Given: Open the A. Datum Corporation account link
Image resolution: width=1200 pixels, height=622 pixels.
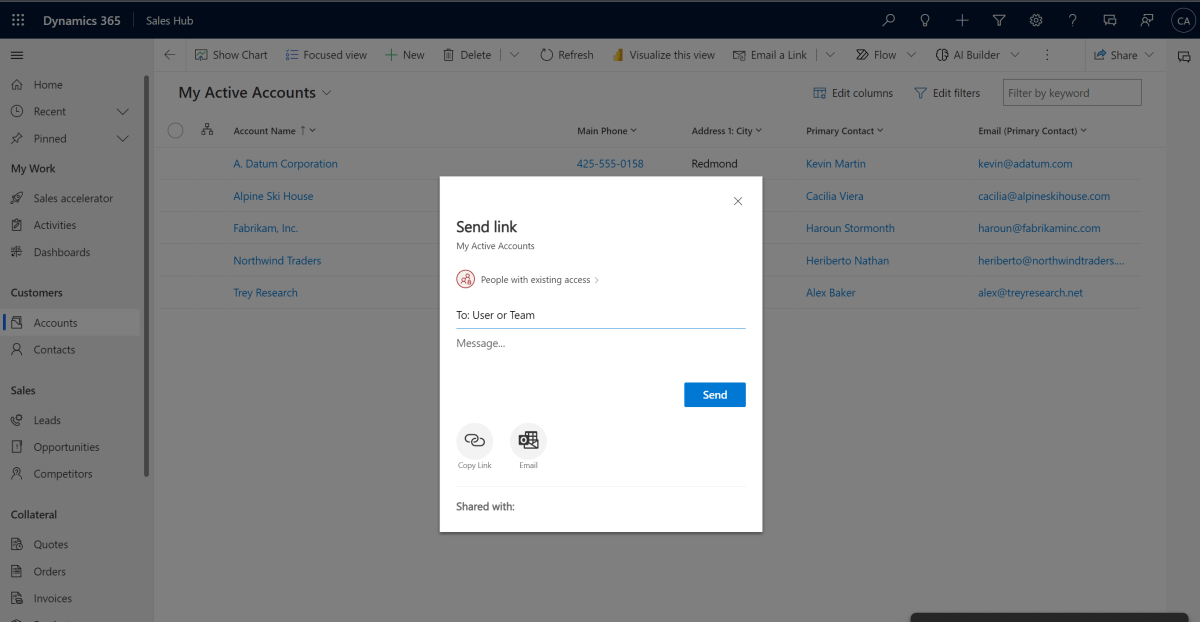Looking at the screenshot, I should pyautogui.click(x=286, y=163).
